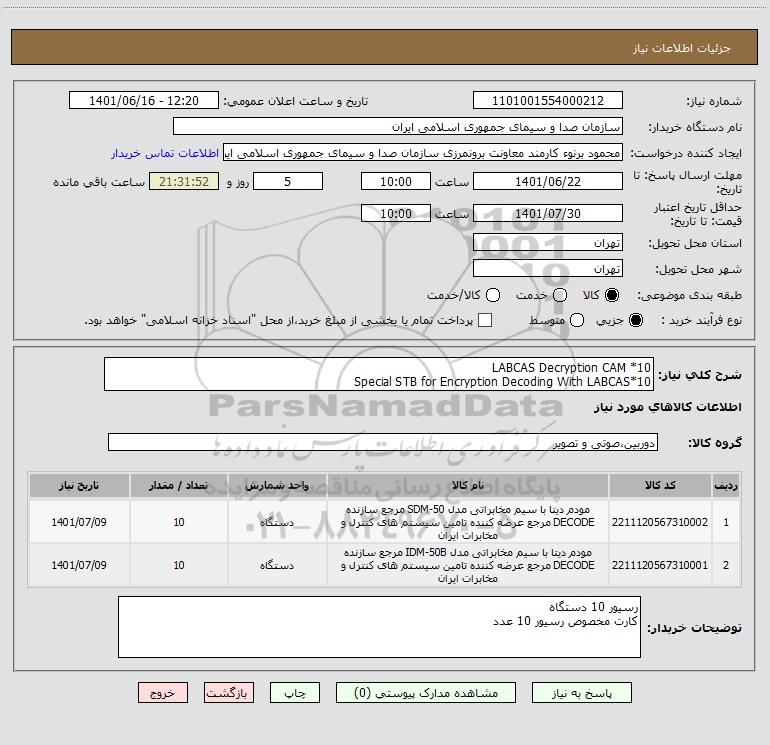This screenshot has width=770, height=745.
Task: Click the تعداد / مقدار column header
Action: click(x=179, y=485)
